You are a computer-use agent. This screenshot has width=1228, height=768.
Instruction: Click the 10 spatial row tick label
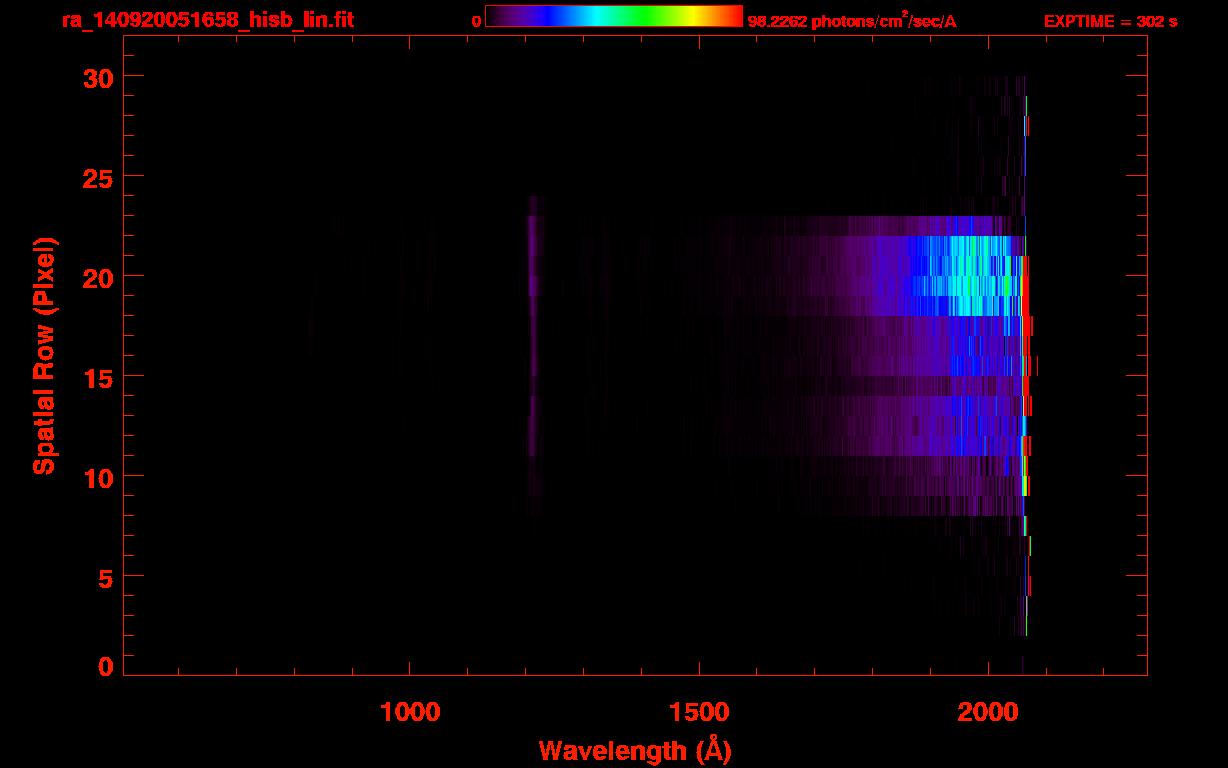98,477
